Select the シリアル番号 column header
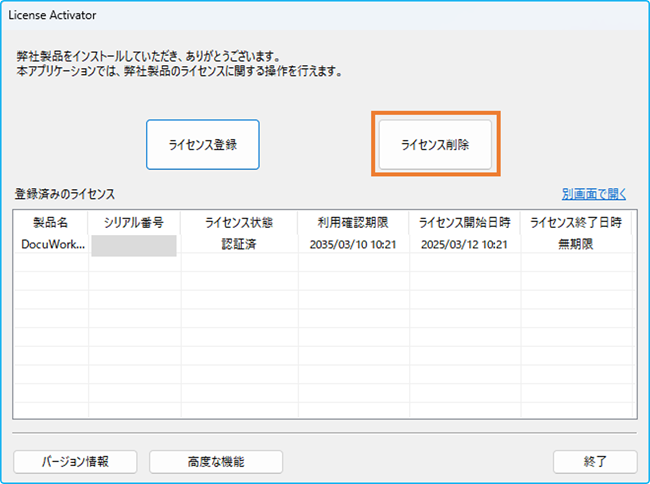This screenshot has height=484, width=650. [x=134, y=223]
